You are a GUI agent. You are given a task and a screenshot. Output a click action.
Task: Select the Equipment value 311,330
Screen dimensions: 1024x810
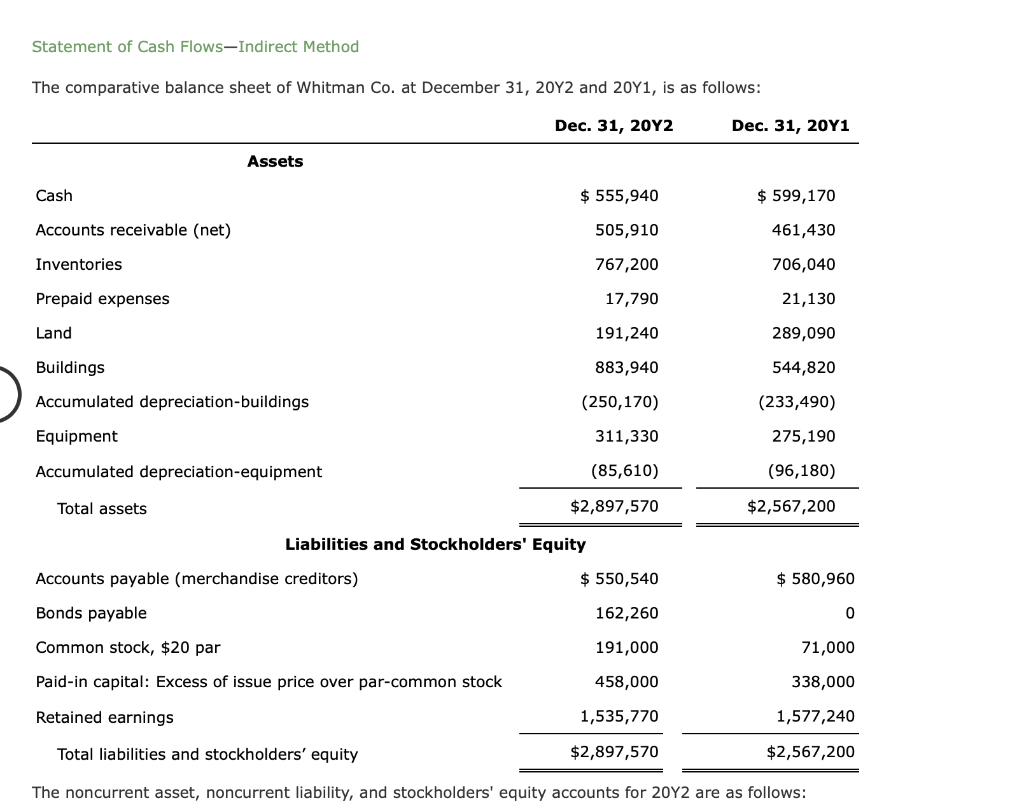click(627, 436)
